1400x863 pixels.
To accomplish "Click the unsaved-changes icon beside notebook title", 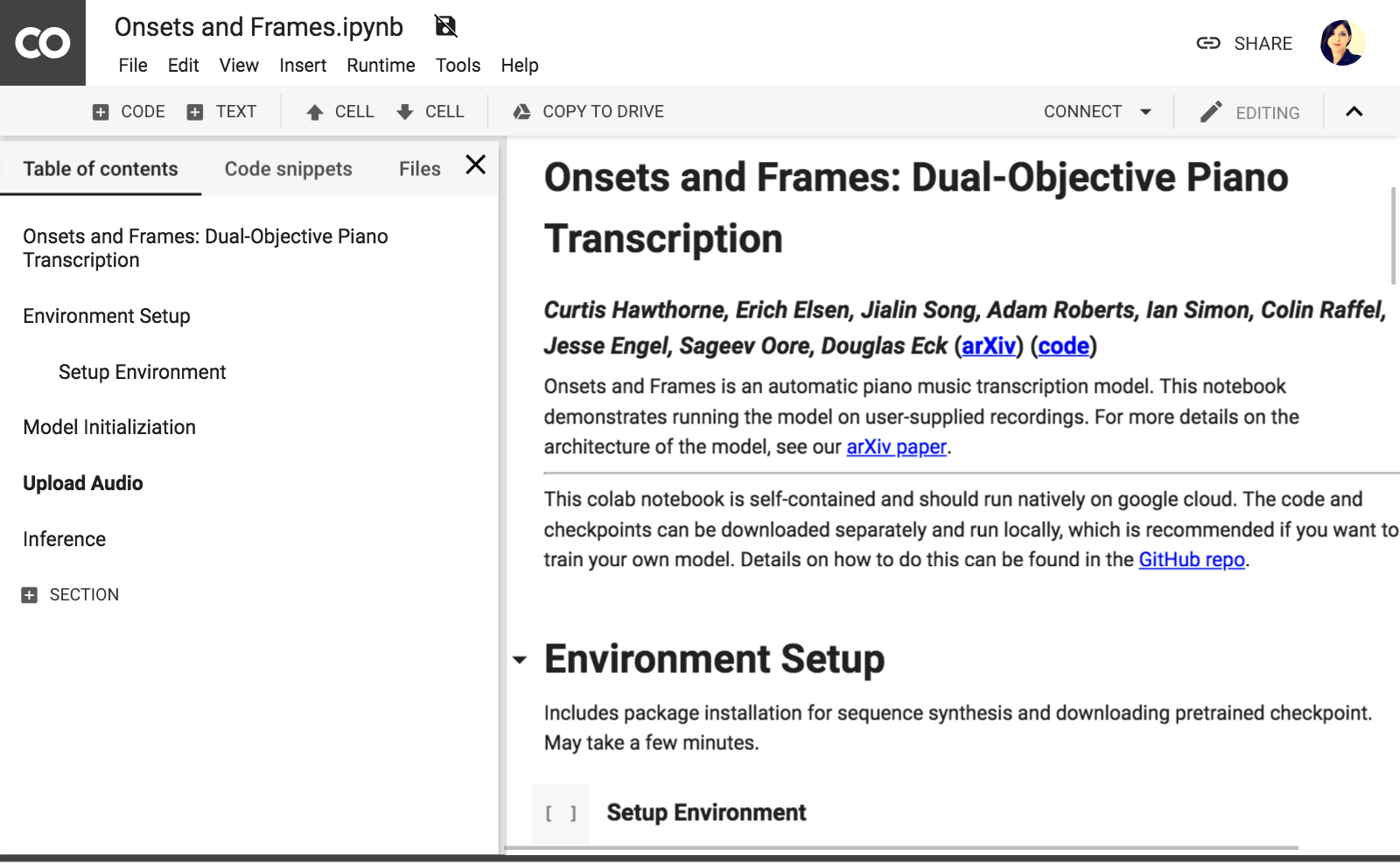I will (445, 26).
